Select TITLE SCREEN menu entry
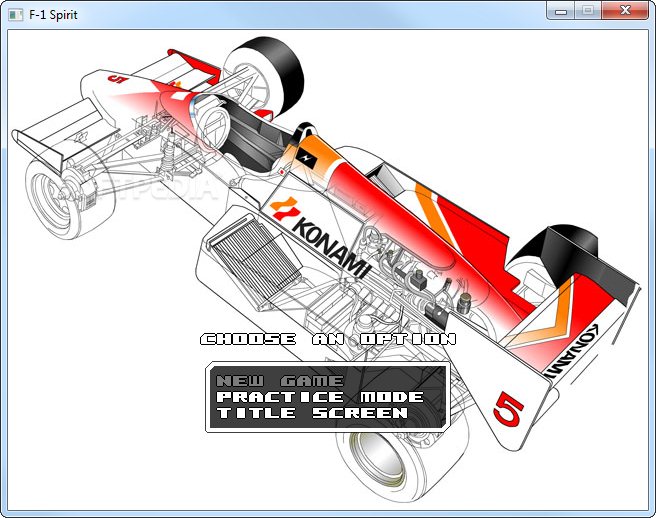656x518 pixels. 312,413
